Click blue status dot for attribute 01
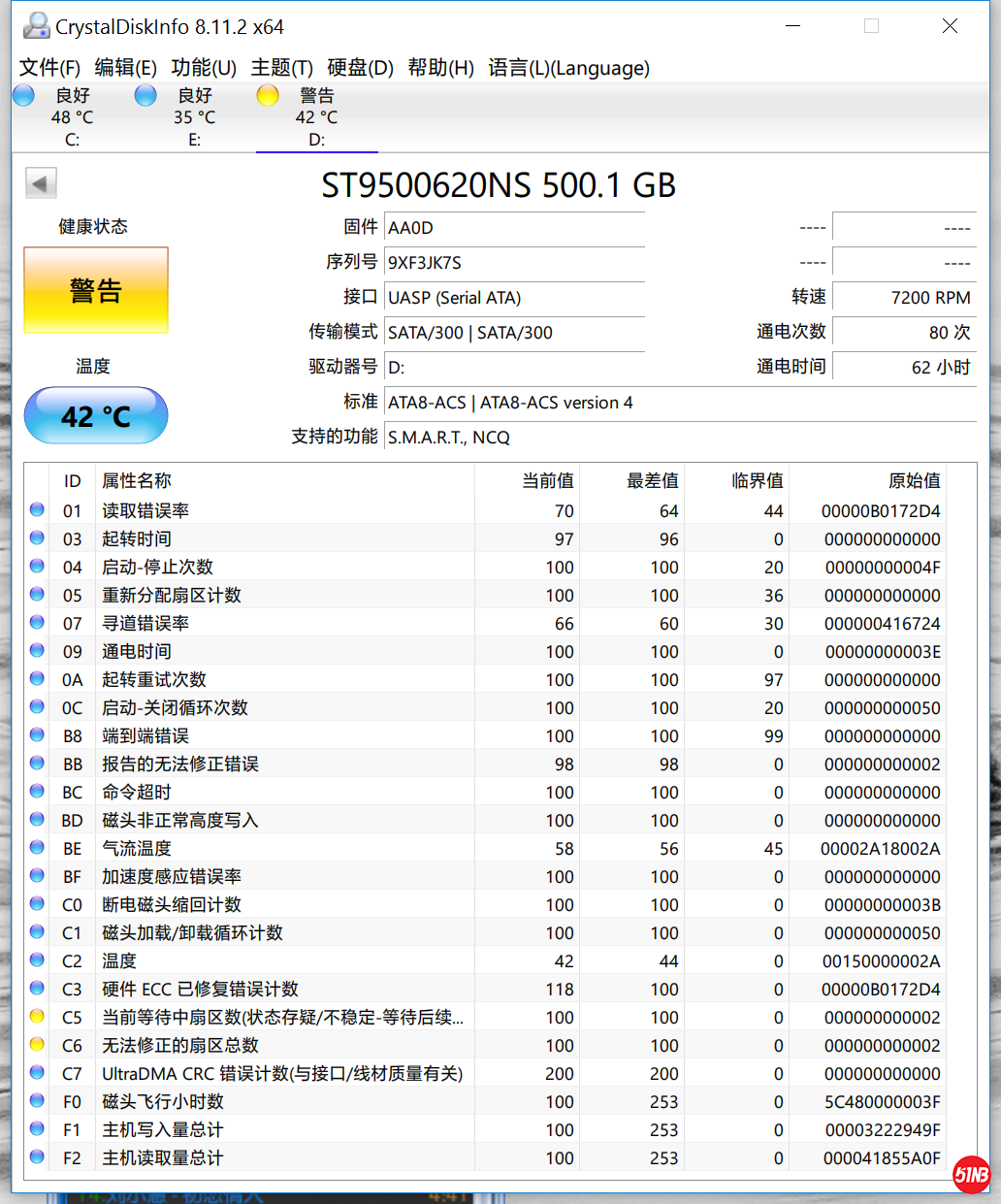Screen dimensions: 1001x1204 click(x=37, y=509)
